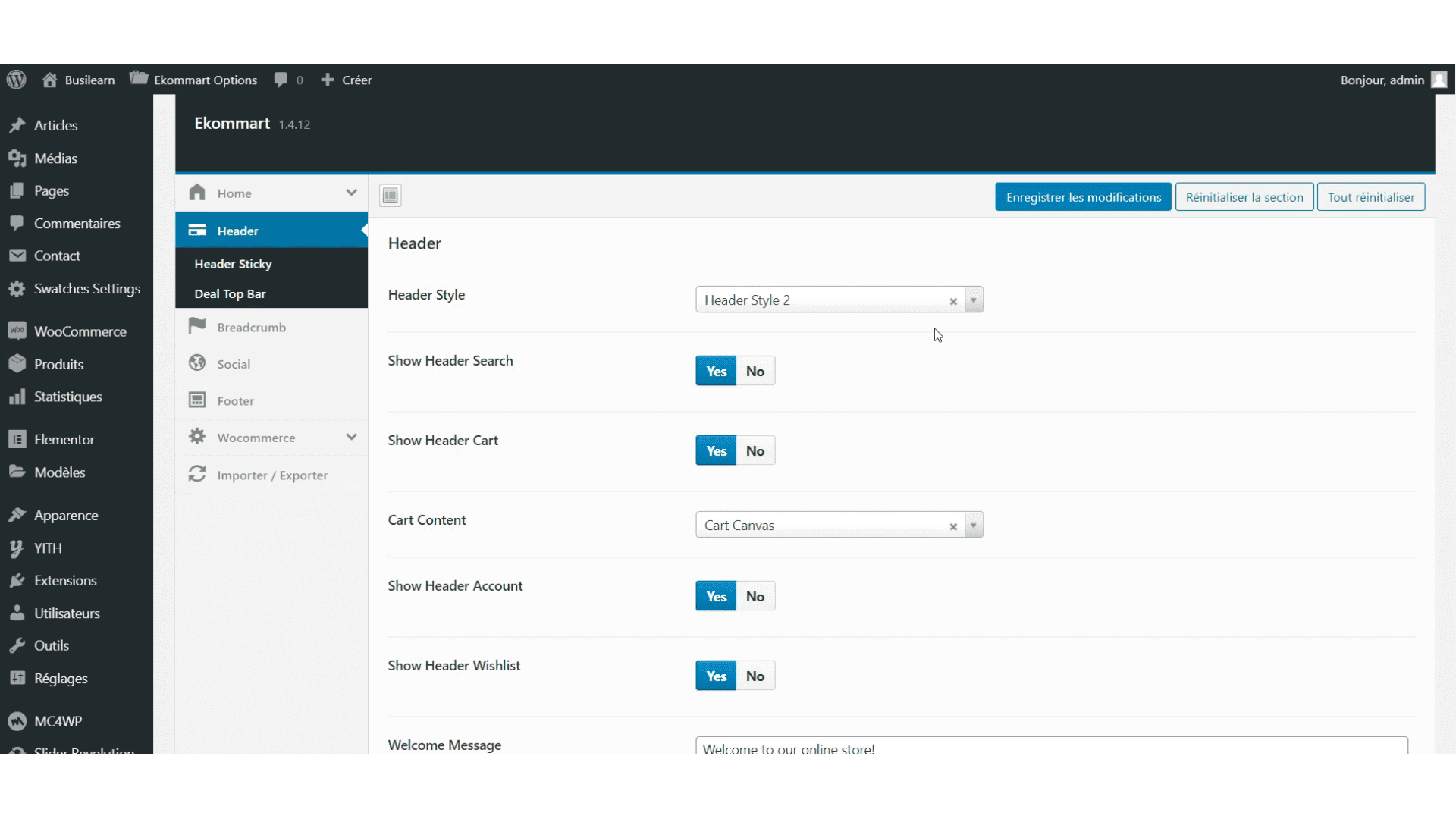
Task: Open the Cart Content dropdown arrow
Action: (974, 525)
